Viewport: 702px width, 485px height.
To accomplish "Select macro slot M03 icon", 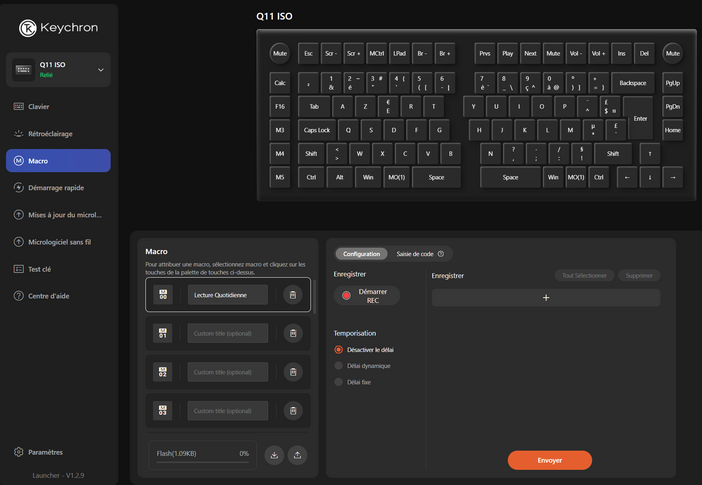I will pos(163,411).
